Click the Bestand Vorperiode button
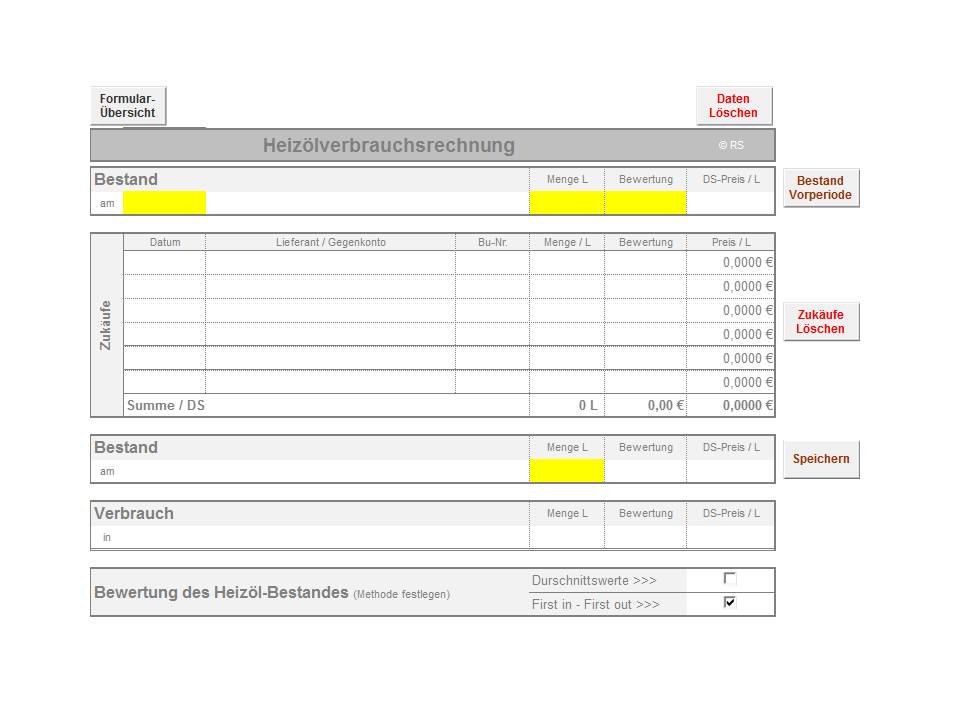Viewport: 960px width, 720px height. tap(820, 188)
